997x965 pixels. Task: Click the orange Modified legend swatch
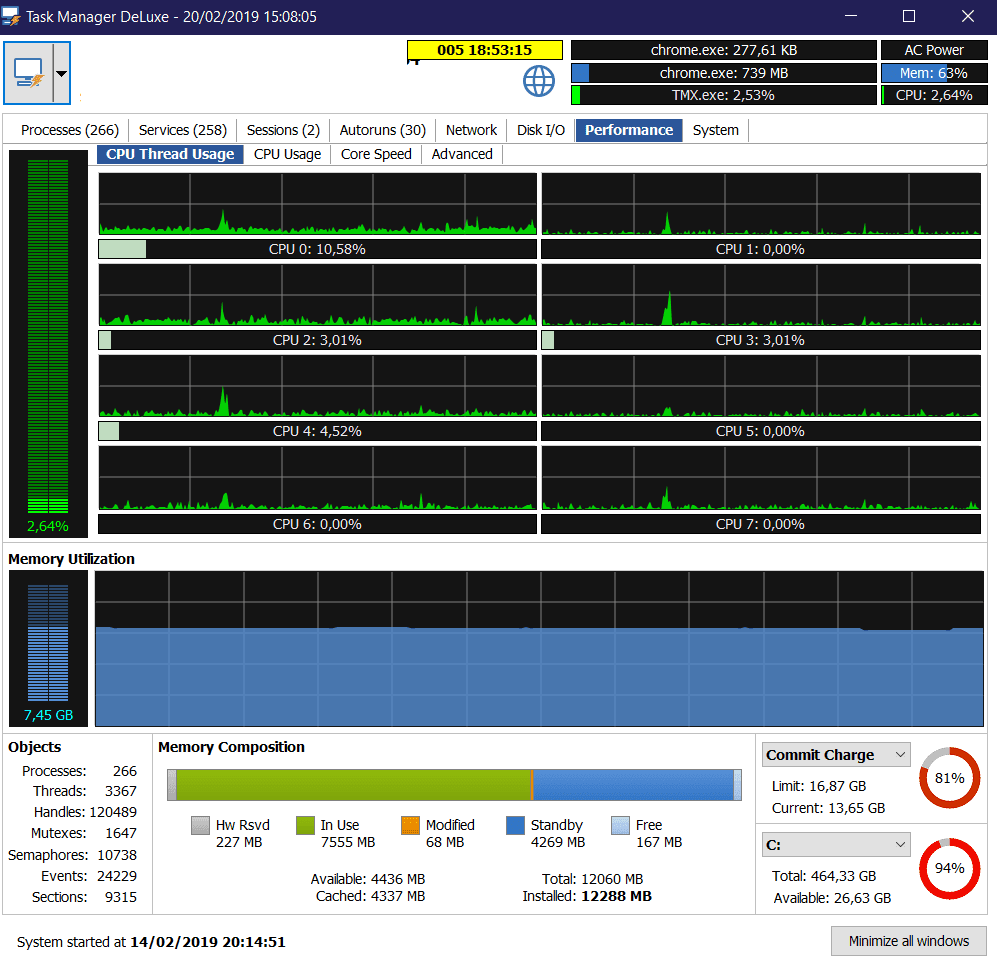410,825
